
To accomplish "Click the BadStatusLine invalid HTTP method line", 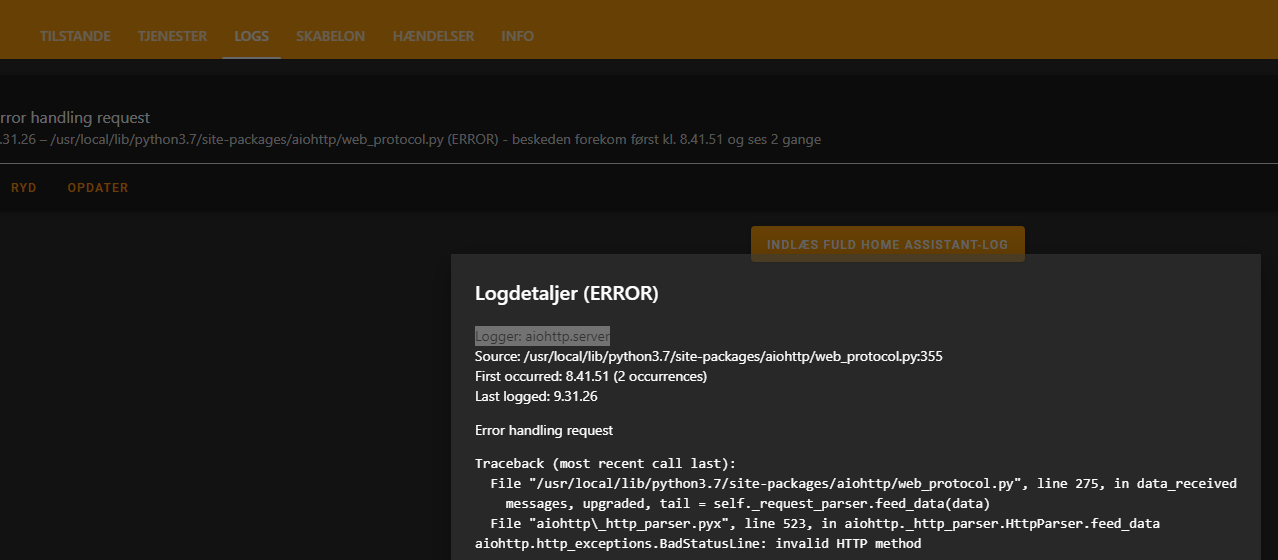I will point(697,543).
